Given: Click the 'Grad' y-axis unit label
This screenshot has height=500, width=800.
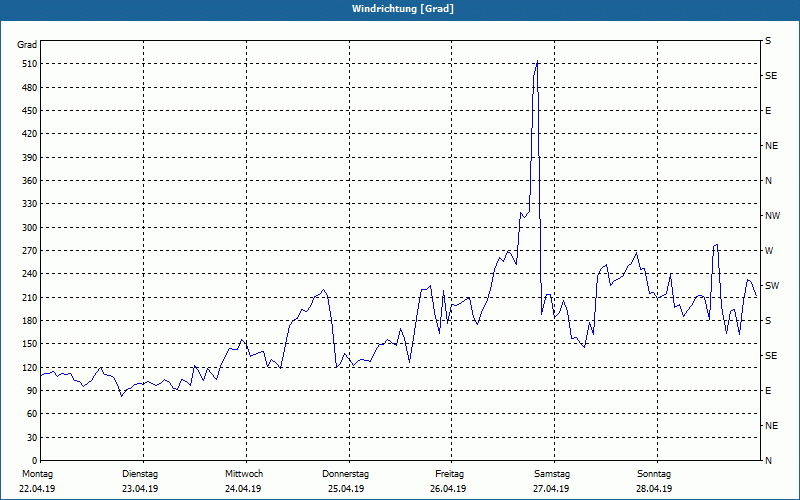Looking at the screenshot, I should point(27,45).
